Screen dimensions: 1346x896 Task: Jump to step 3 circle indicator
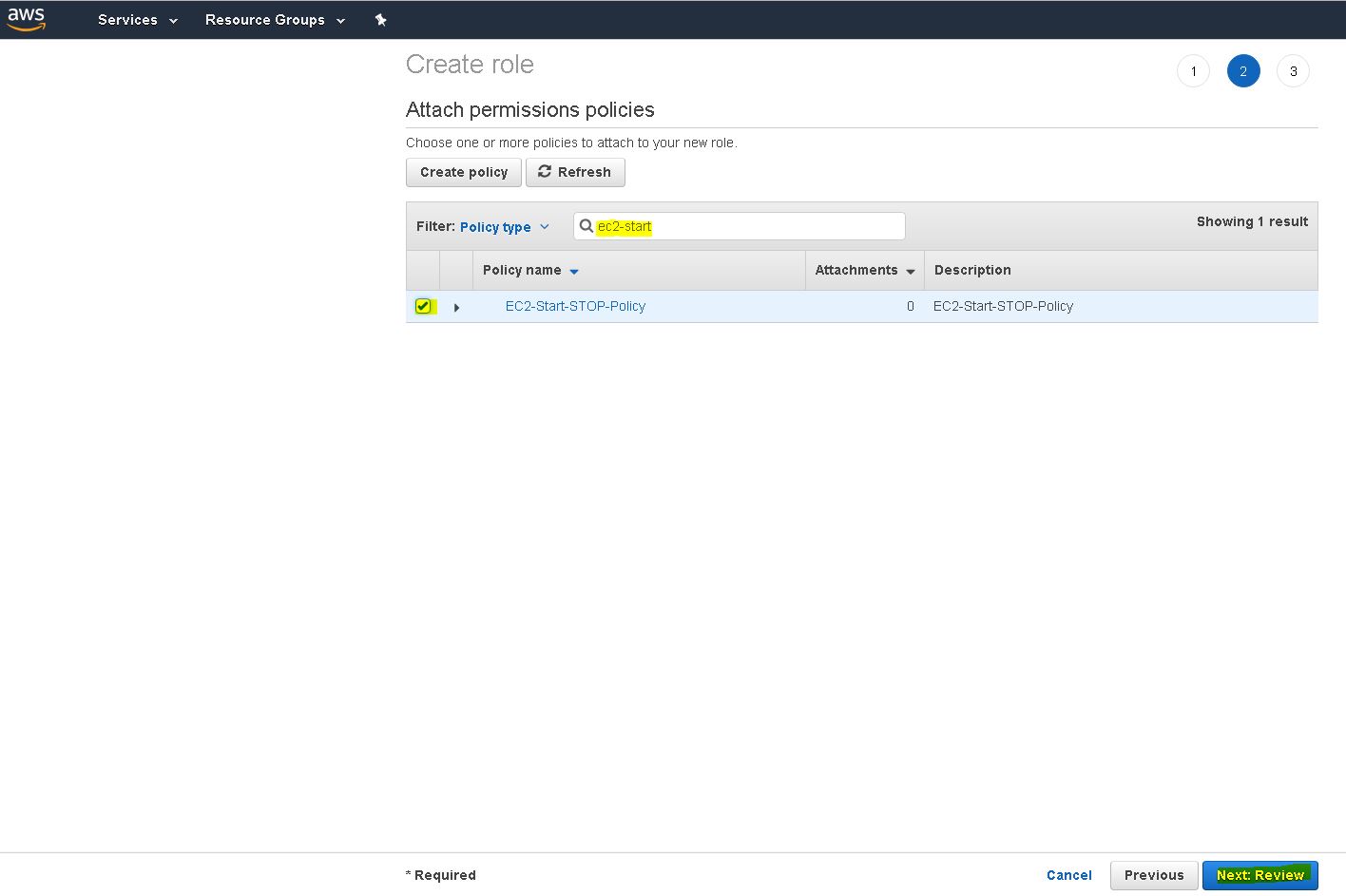tap(1293, 71)
